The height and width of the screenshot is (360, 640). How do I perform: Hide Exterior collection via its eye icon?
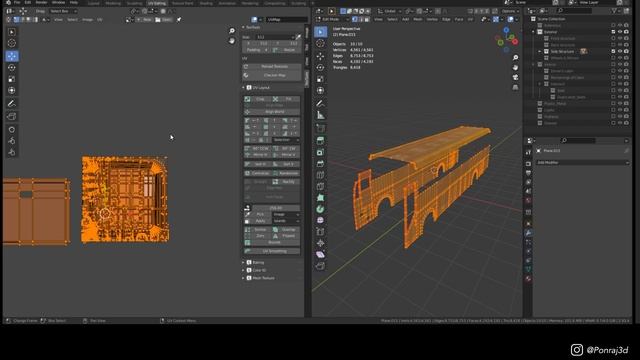pos(620,32)
